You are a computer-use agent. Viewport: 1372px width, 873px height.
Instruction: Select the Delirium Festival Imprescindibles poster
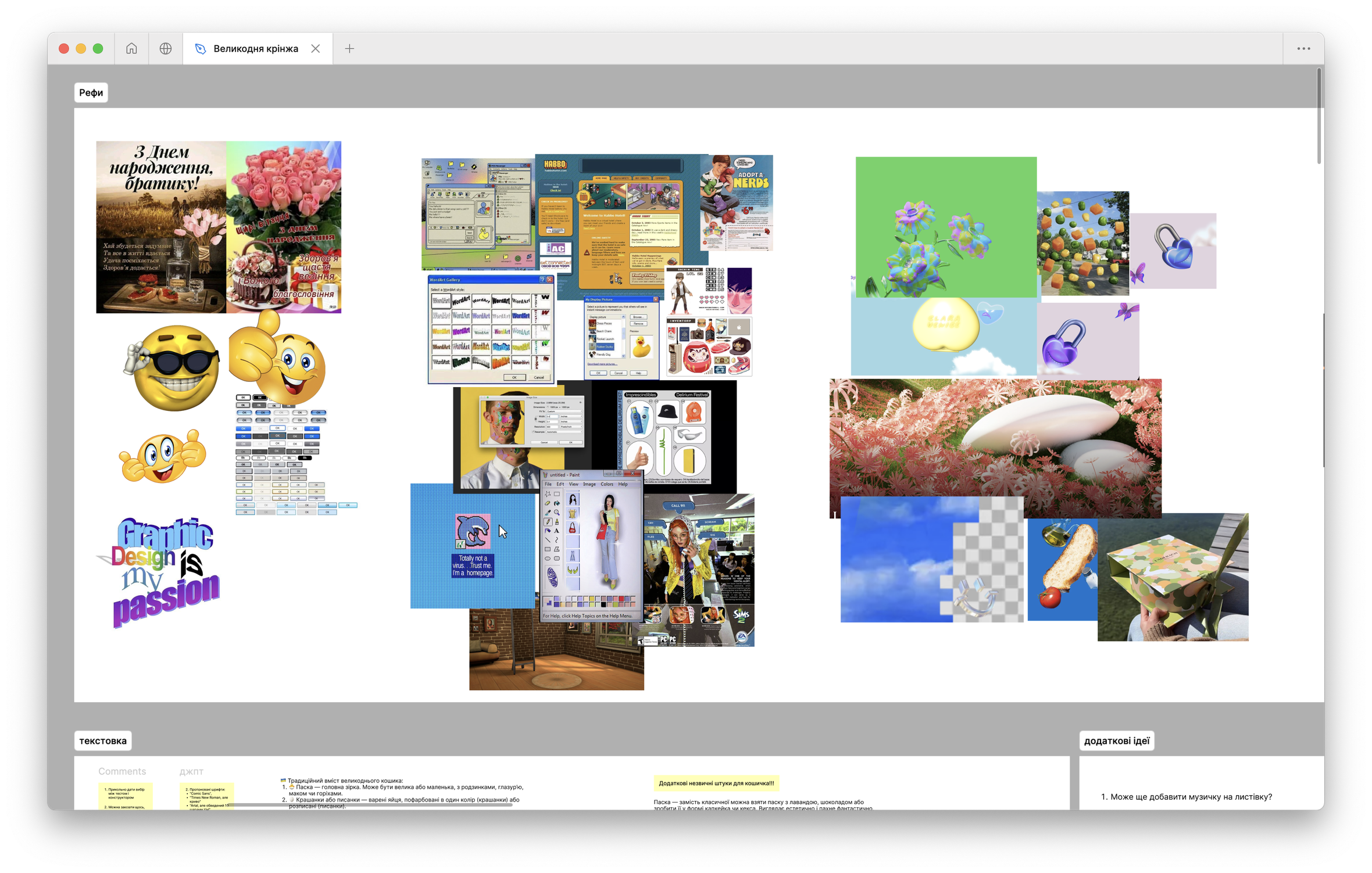664,436
